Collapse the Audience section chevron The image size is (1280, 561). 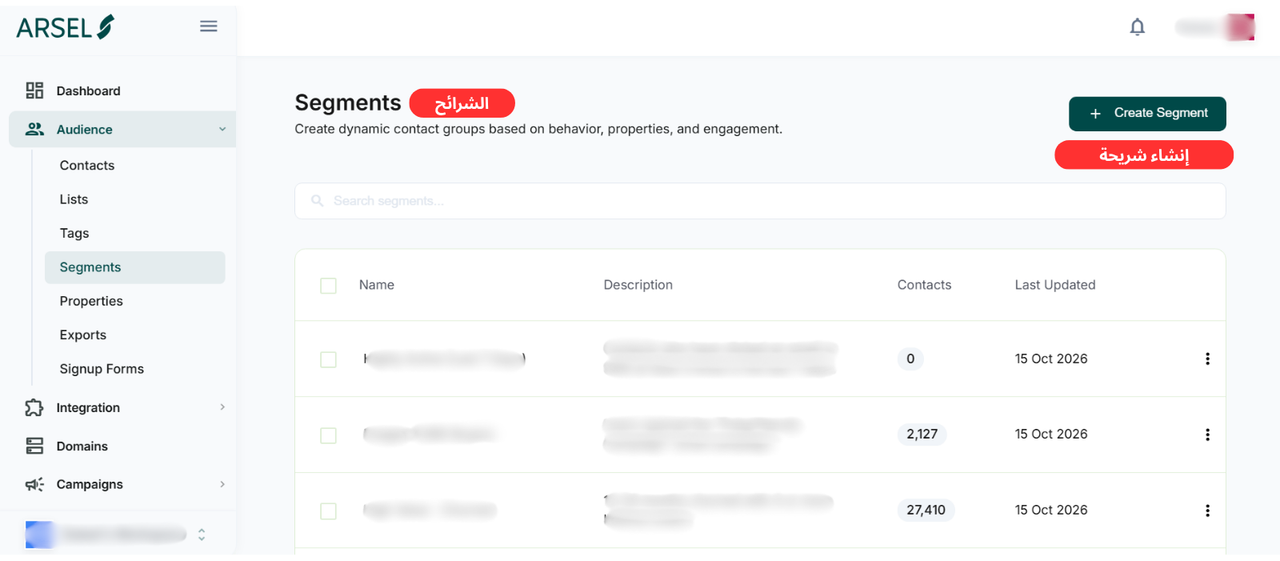222,129
